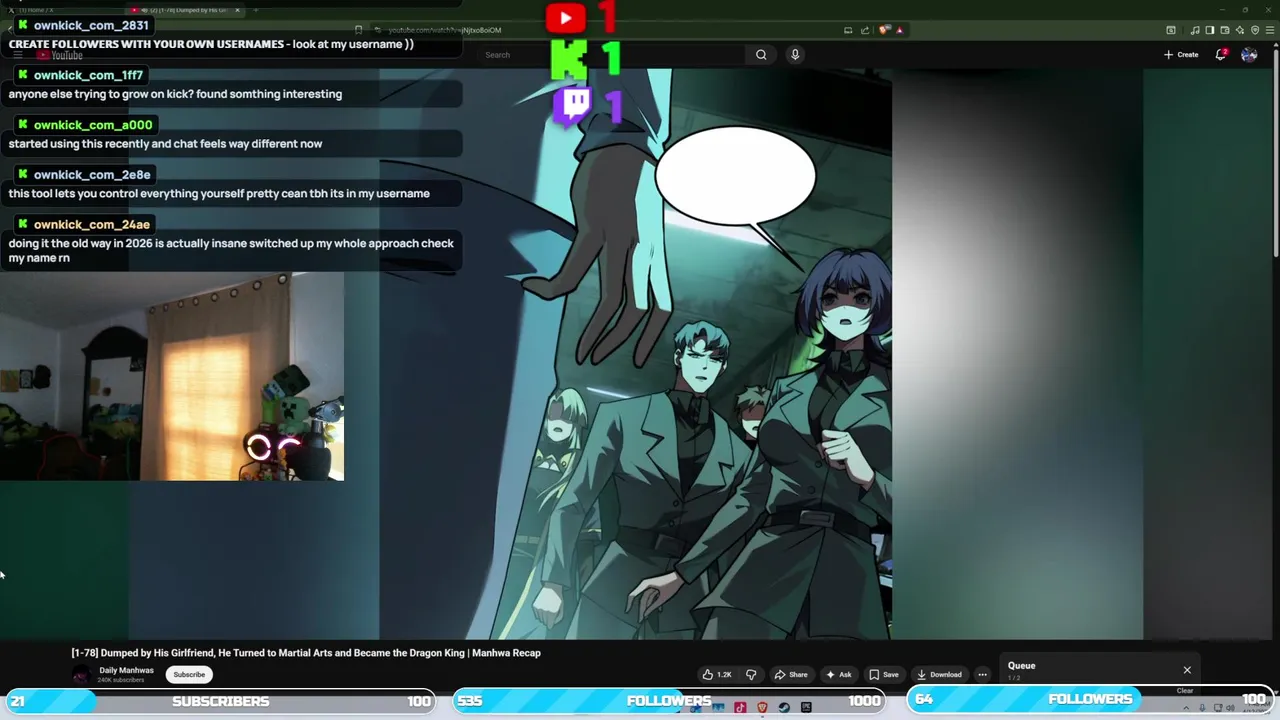Click the browser address bar URL

pos(445,30)
